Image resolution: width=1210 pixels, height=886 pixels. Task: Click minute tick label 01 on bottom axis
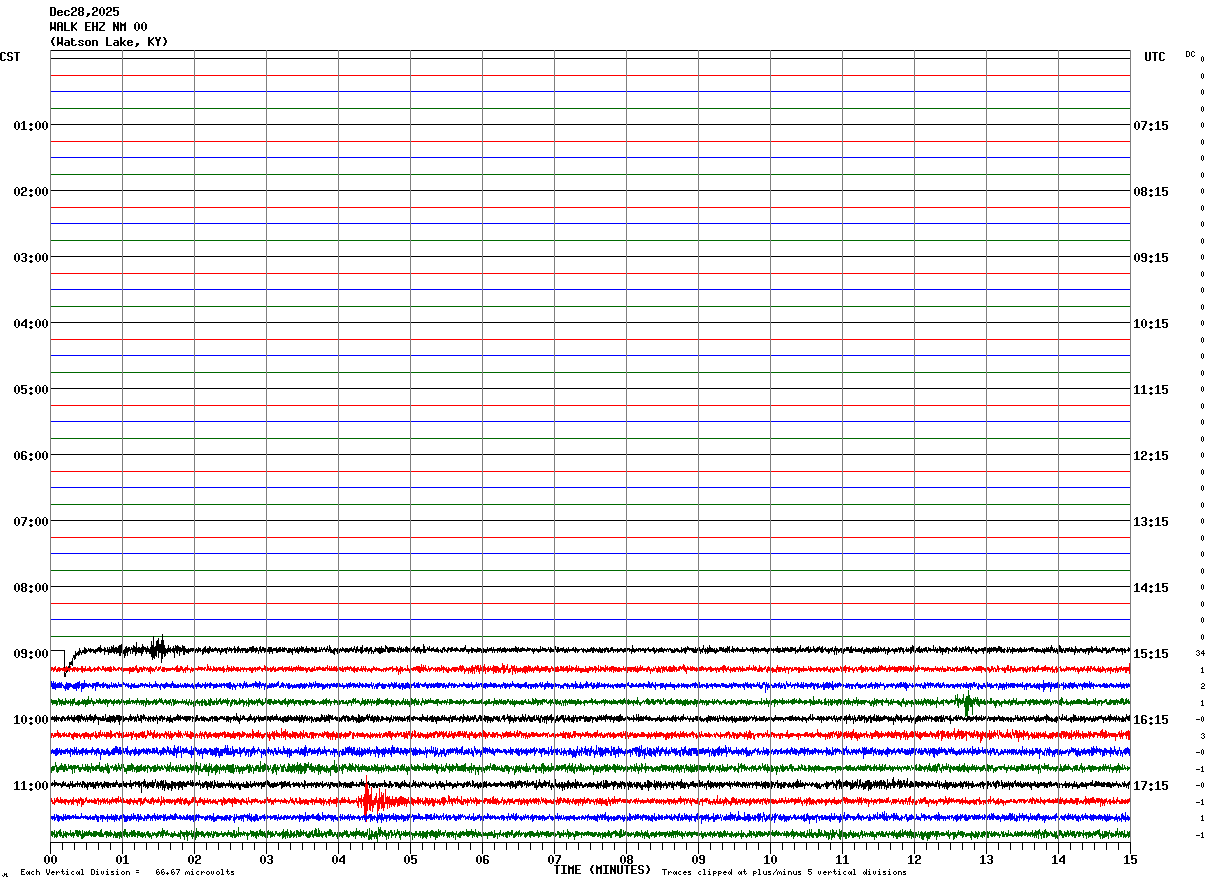(x=122, y=860)
